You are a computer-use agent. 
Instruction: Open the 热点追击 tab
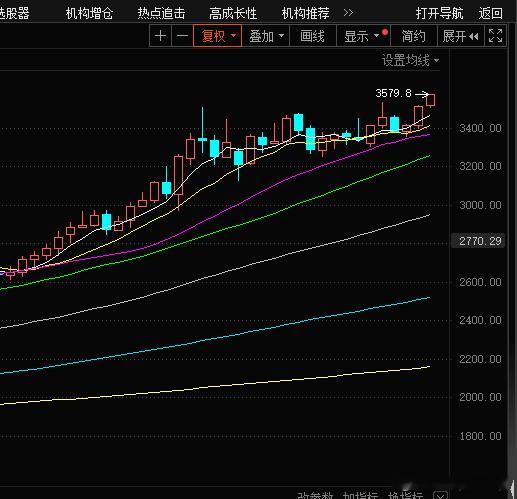(161, 13)
